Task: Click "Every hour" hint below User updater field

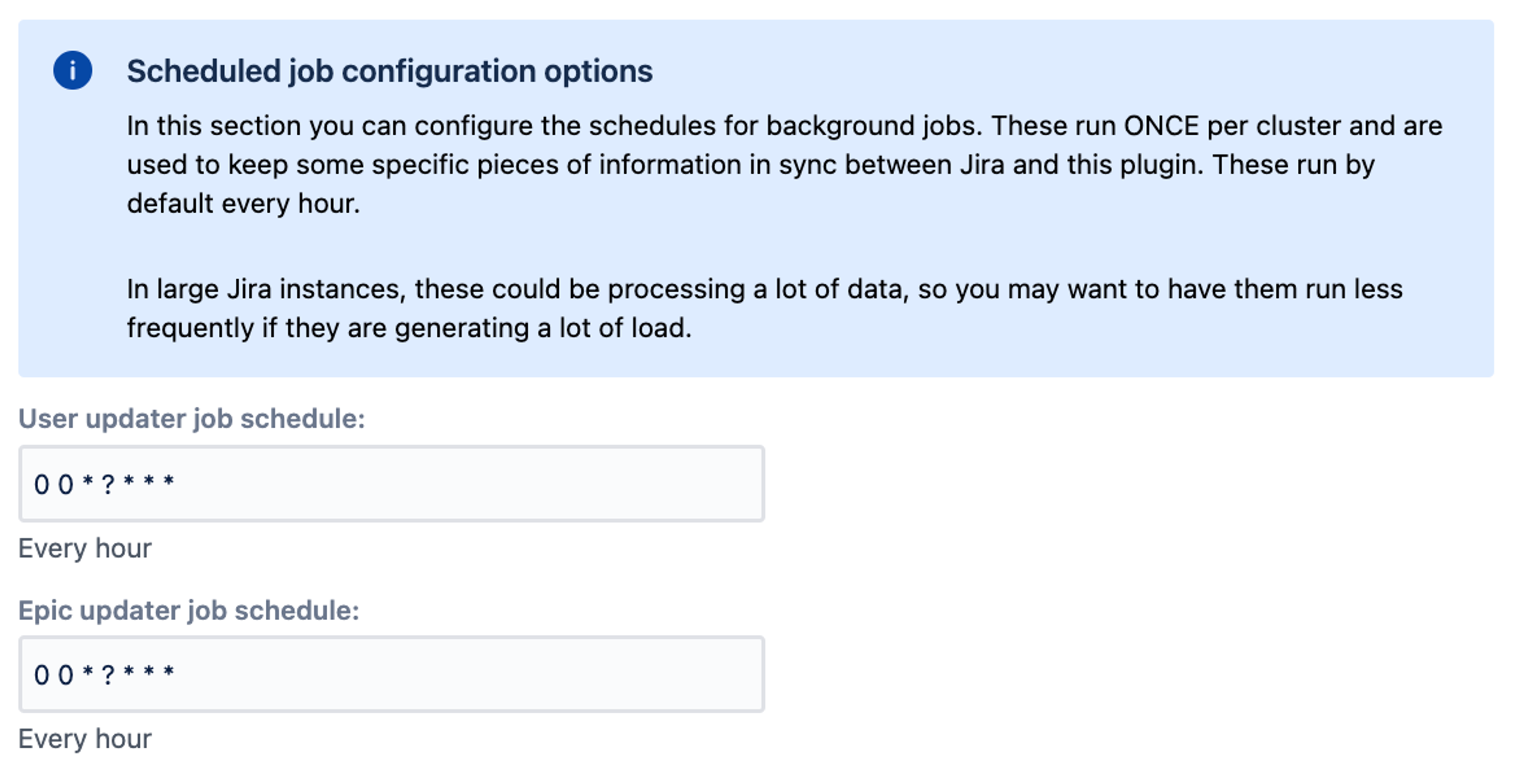Action: pyautogui.click(x=85, y=548)
